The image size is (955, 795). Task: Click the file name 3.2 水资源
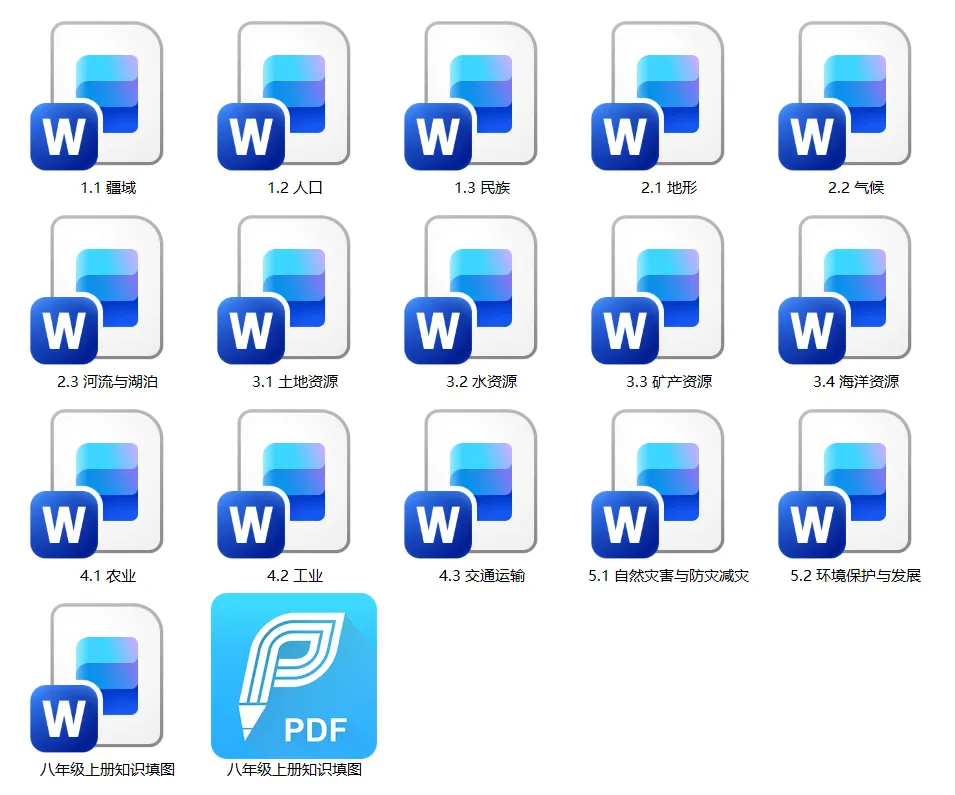coord(482,381)
